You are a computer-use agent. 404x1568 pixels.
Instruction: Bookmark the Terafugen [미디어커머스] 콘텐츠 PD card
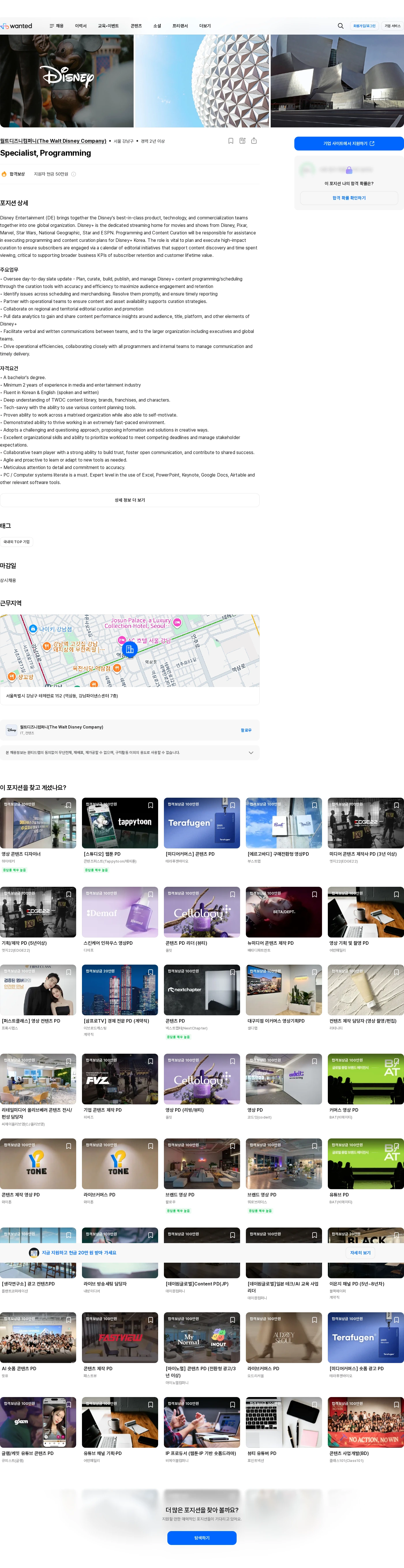pos(233,805)
